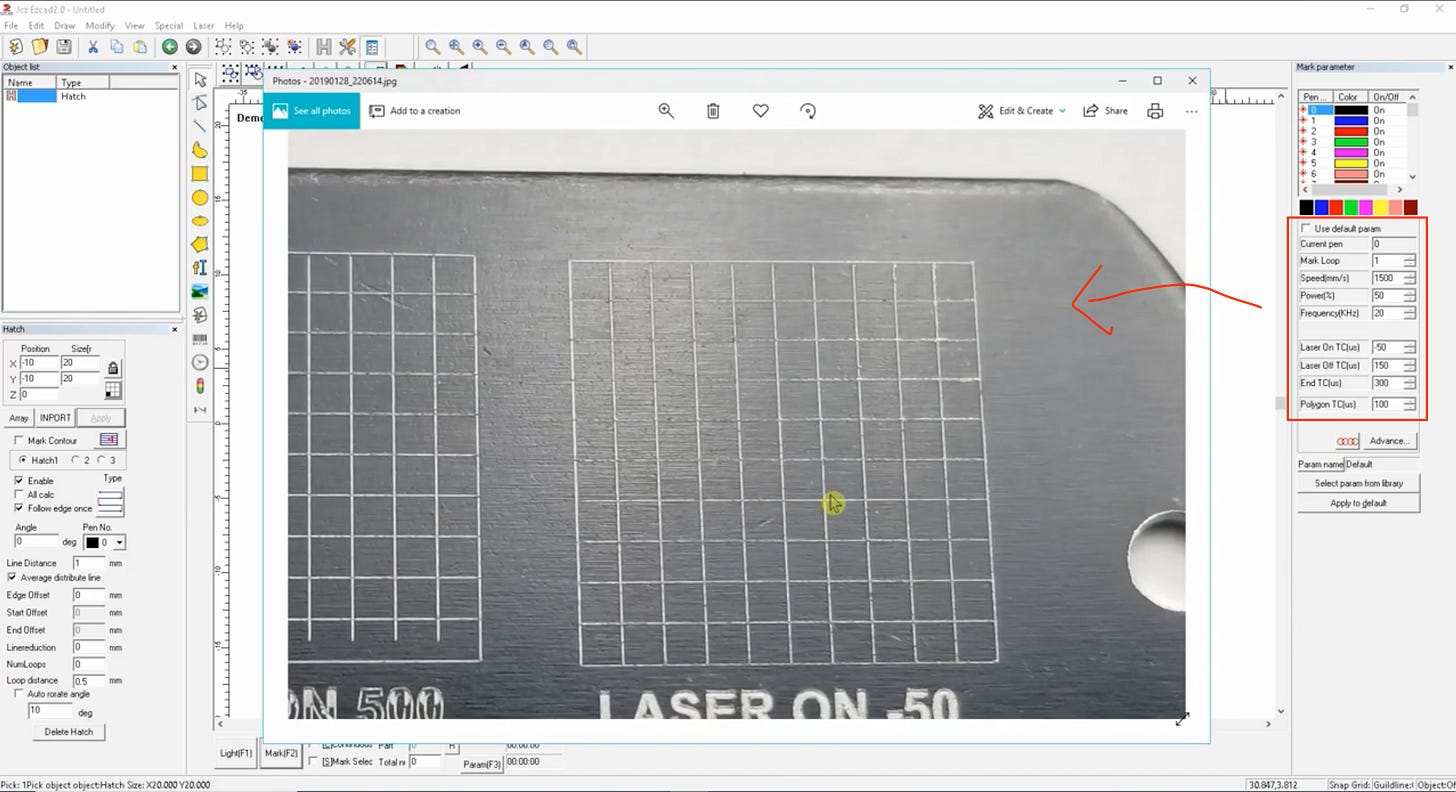Uncheck the Use default param checkbox
The height and width of the screenshot is (792, 1456).
(x=1305, y=227)
